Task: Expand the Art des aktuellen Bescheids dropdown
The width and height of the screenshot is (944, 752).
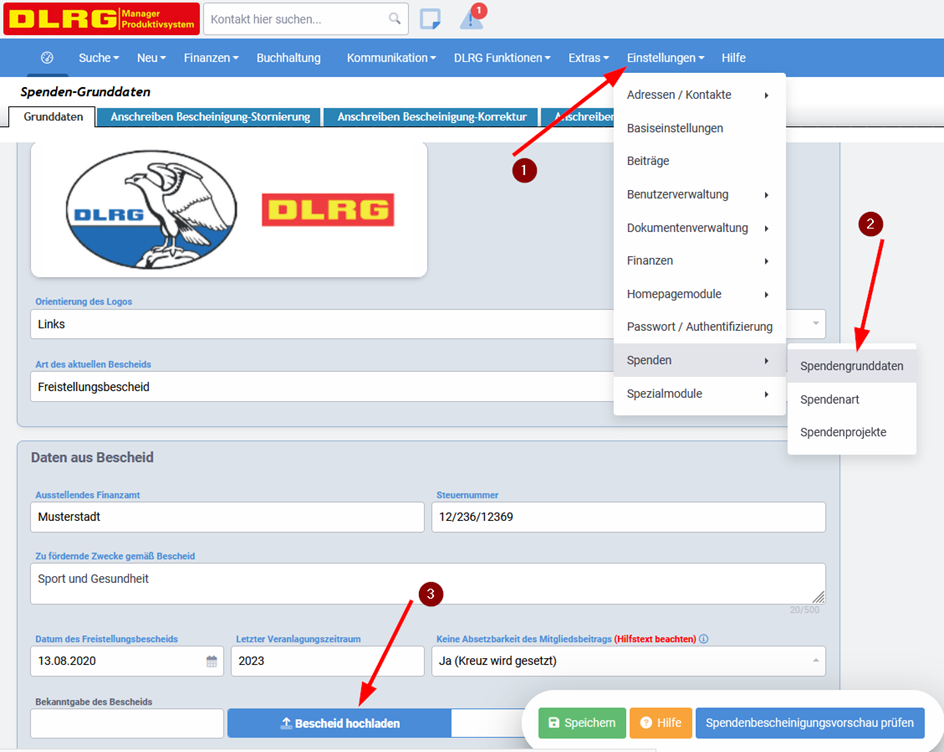Action: pyautogui.click(x=320, y=387)
